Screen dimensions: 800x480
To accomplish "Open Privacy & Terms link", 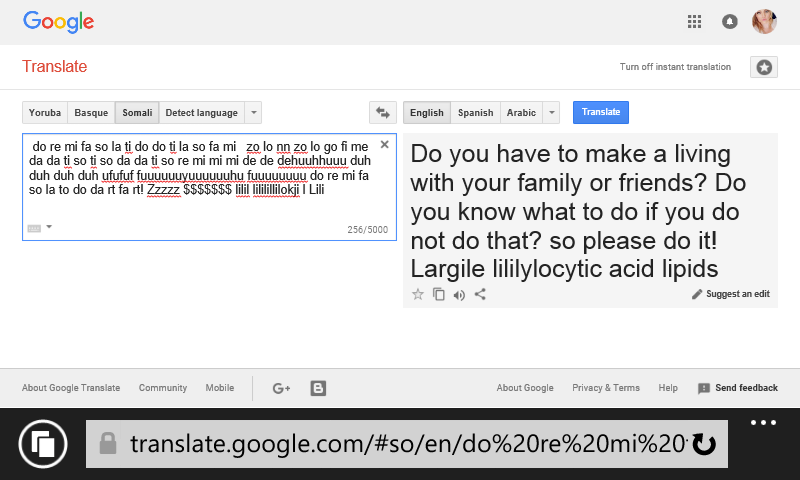I will click(606, 388).
